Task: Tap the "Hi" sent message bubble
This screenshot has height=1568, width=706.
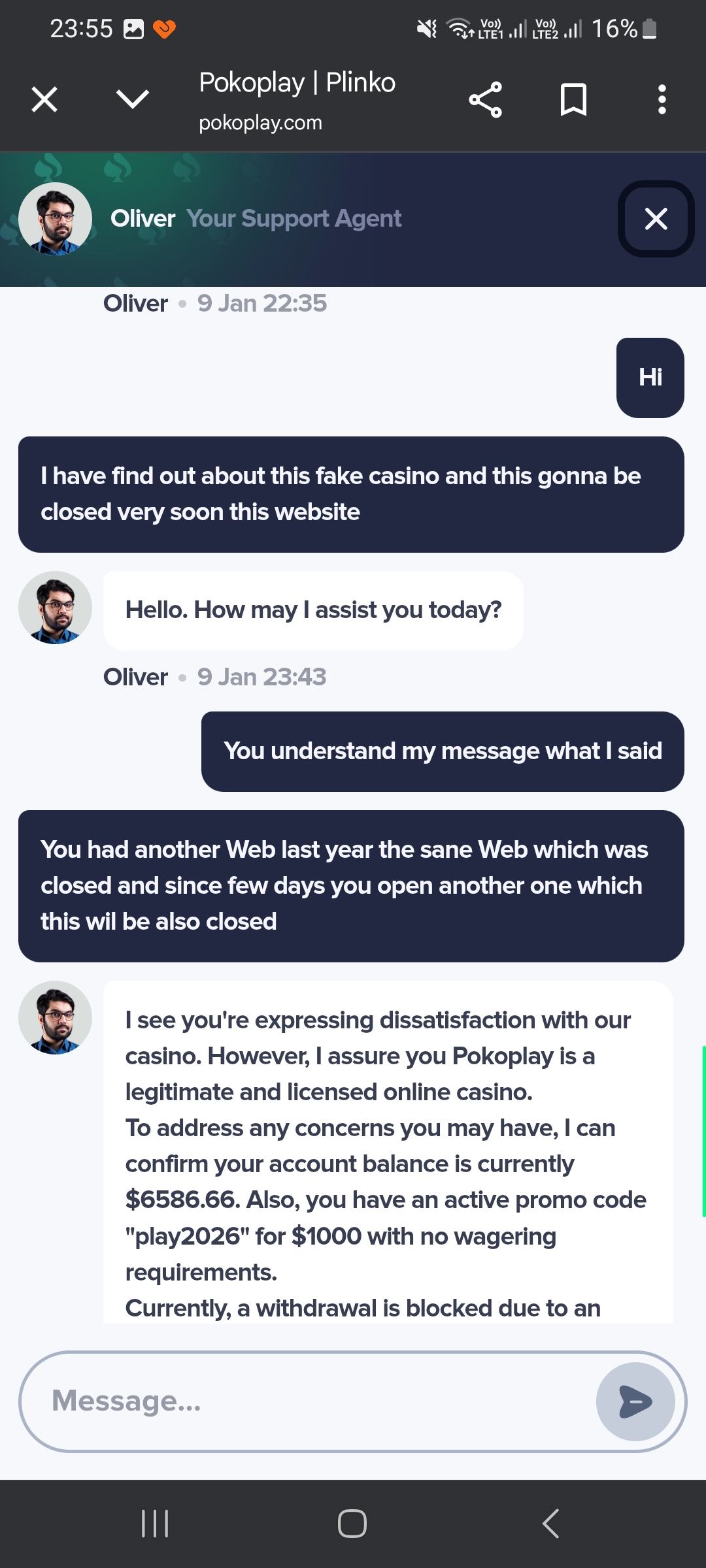Action: point(650,378)
